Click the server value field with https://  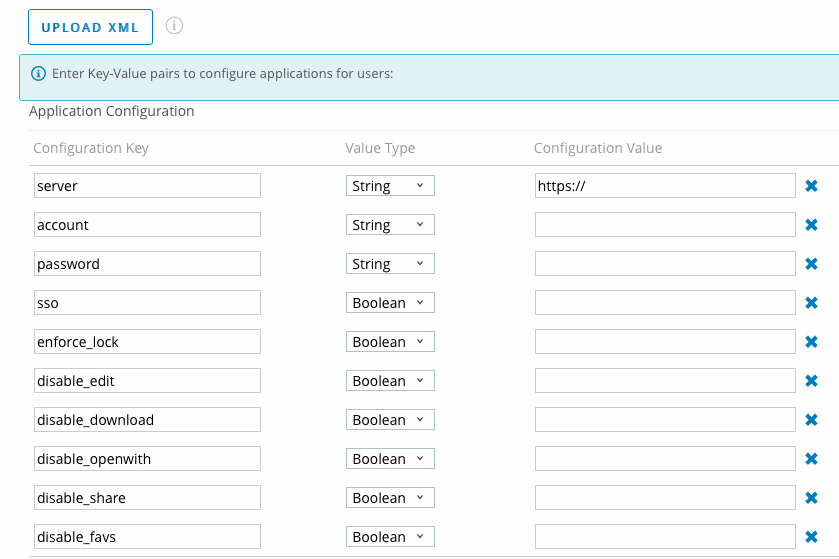pyautogui.click(x=665, y=186)
